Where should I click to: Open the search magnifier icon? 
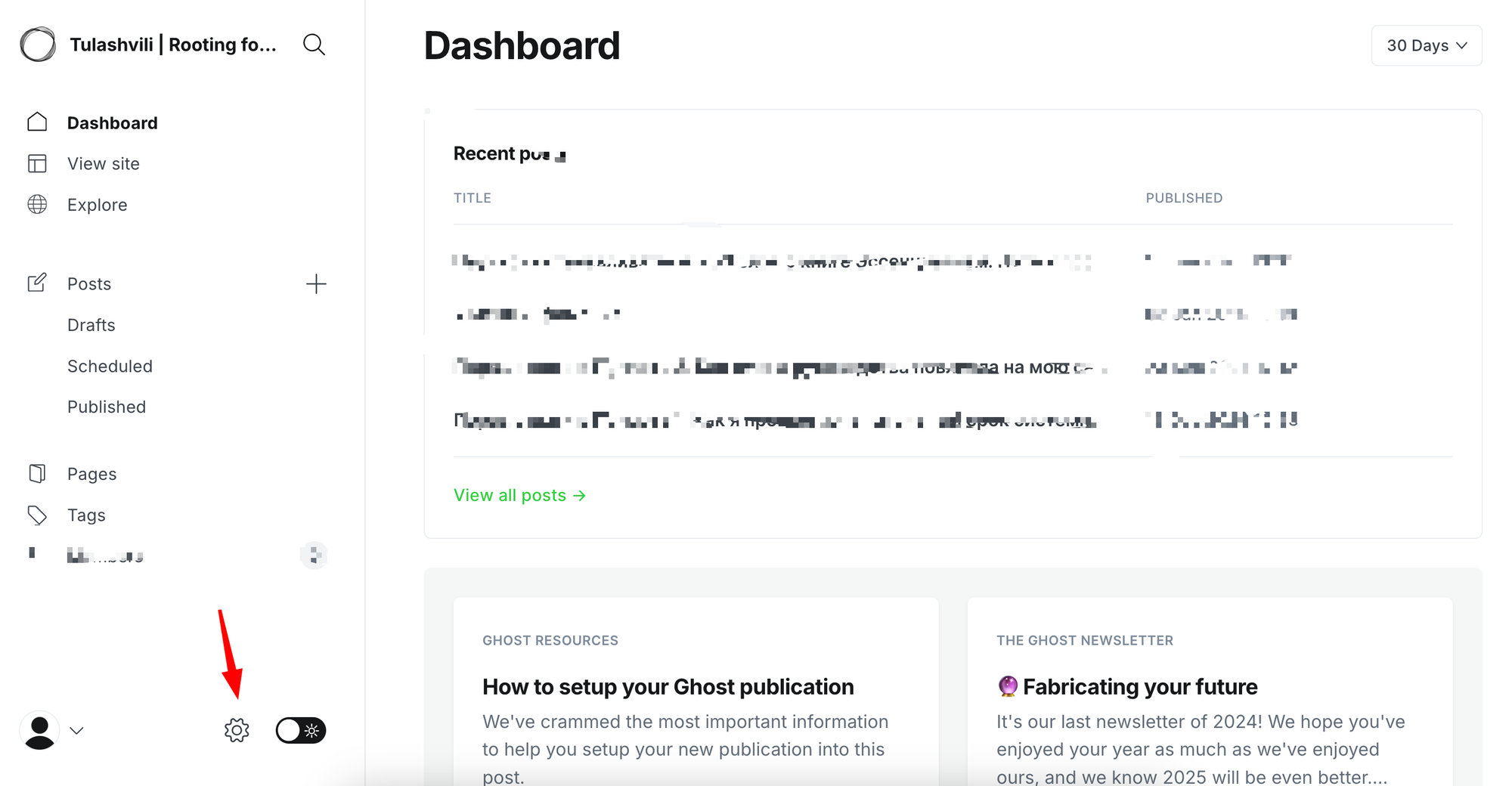click(314, 45)
